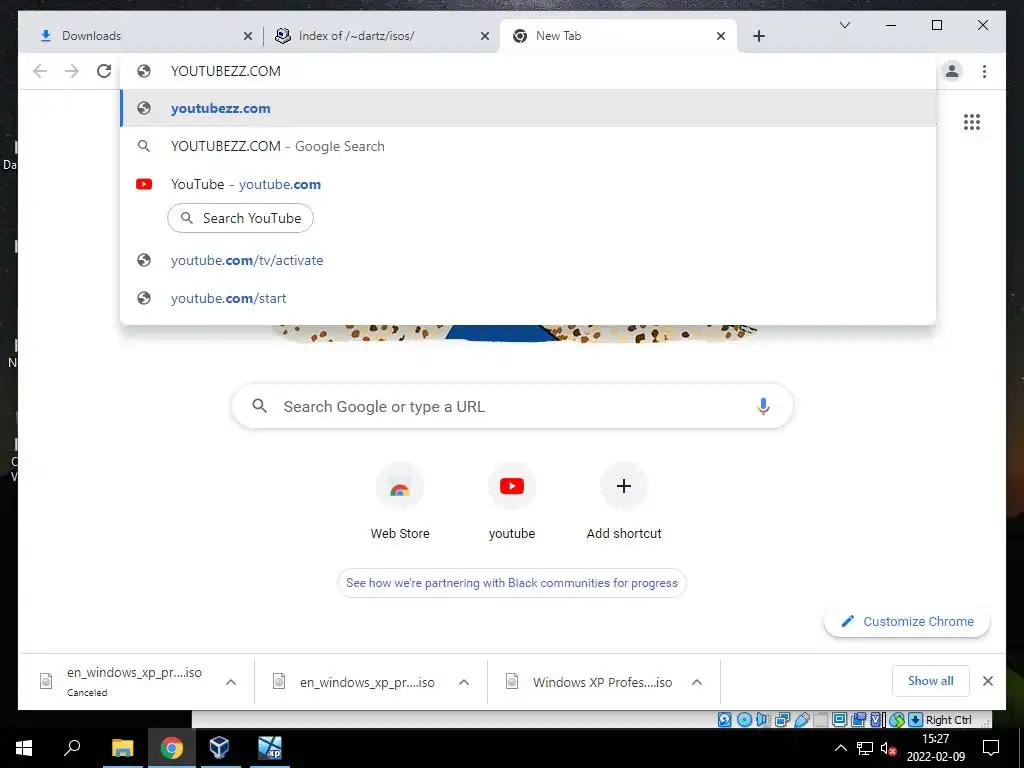Select the youtube.com/start suggestion

[528, 298]
